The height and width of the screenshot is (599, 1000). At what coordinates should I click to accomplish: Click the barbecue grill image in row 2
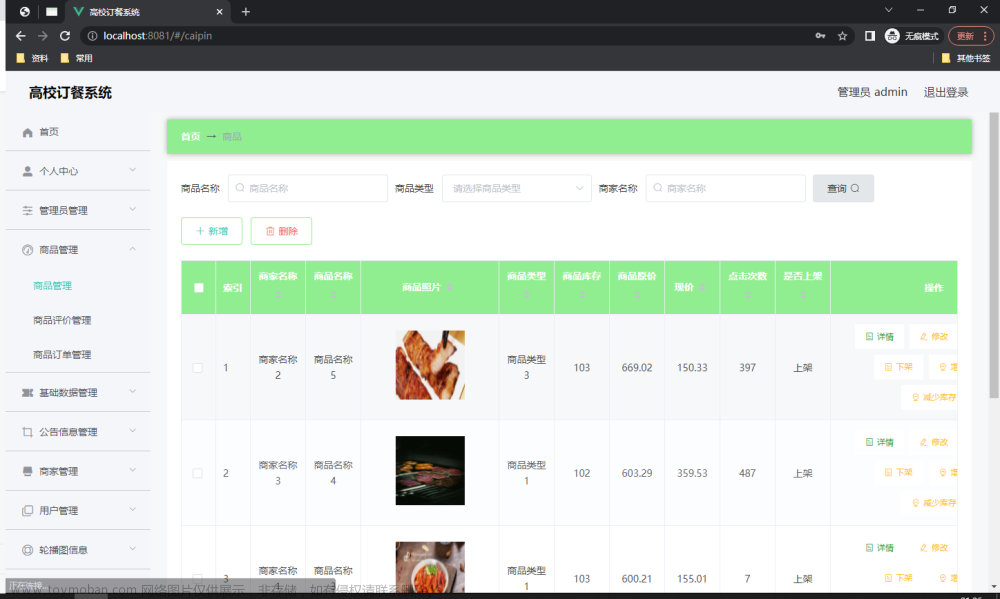point(430,471)
